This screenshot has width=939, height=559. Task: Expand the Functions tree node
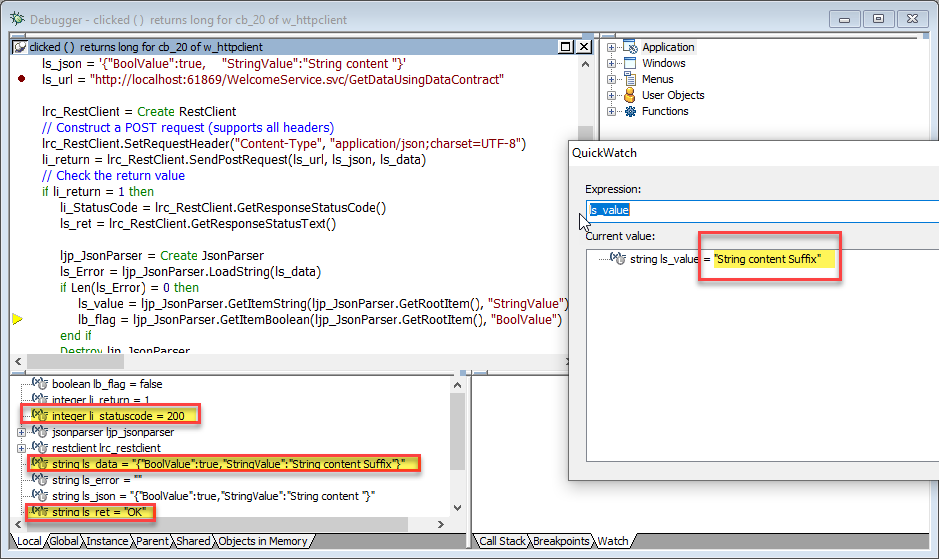pyautogui.click(x=611, y=111)
